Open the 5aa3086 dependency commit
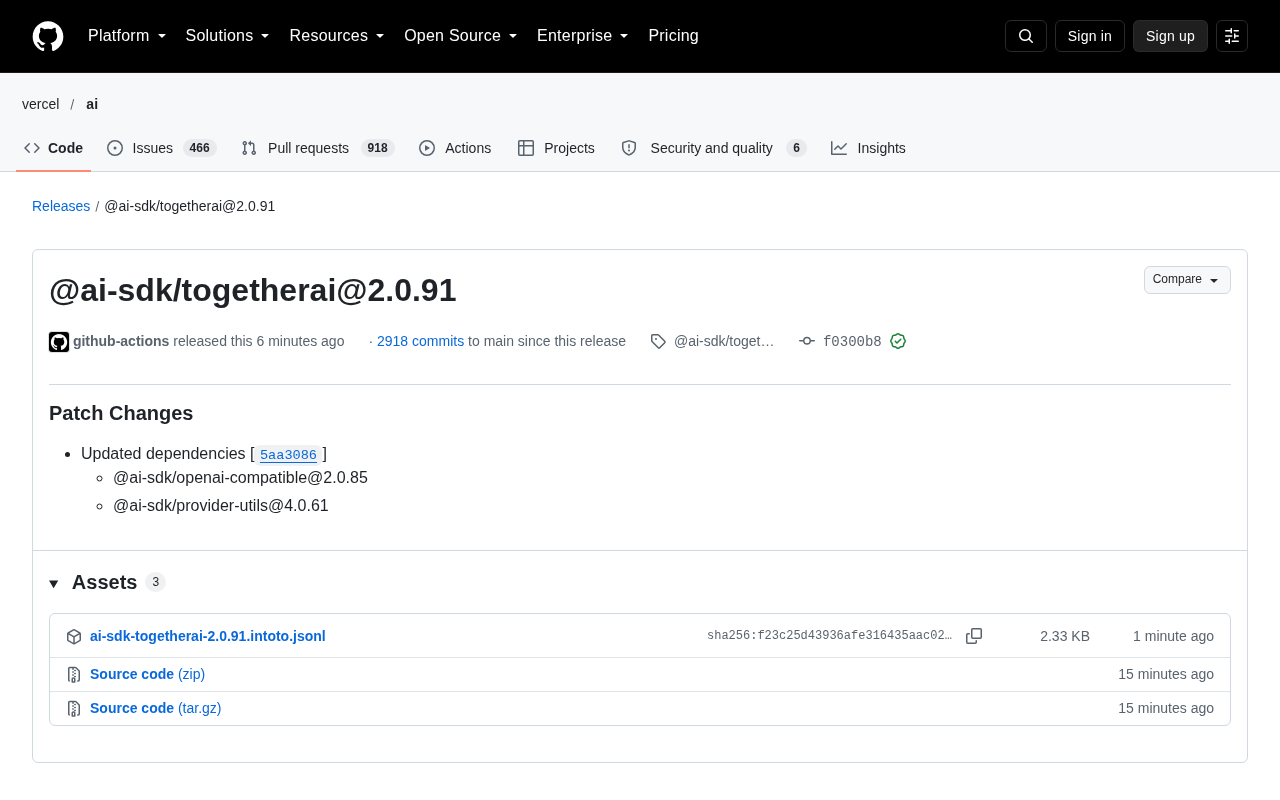 click(x=288, y=455)
